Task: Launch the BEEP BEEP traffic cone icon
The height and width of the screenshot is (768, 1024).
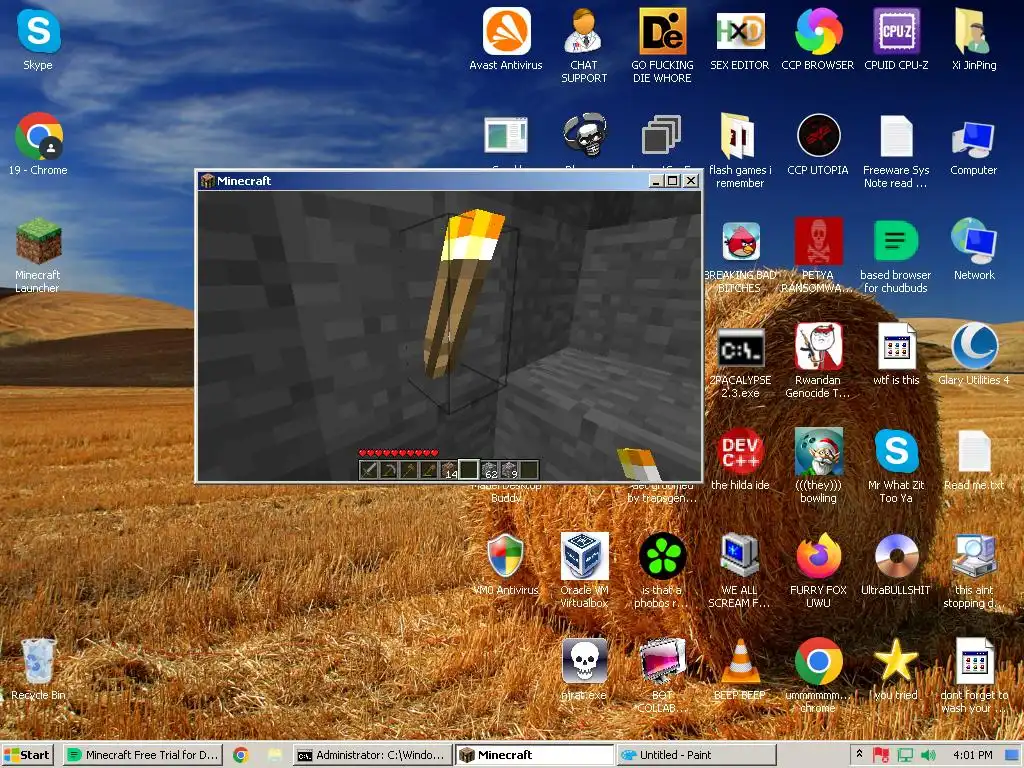Action: 739,661
